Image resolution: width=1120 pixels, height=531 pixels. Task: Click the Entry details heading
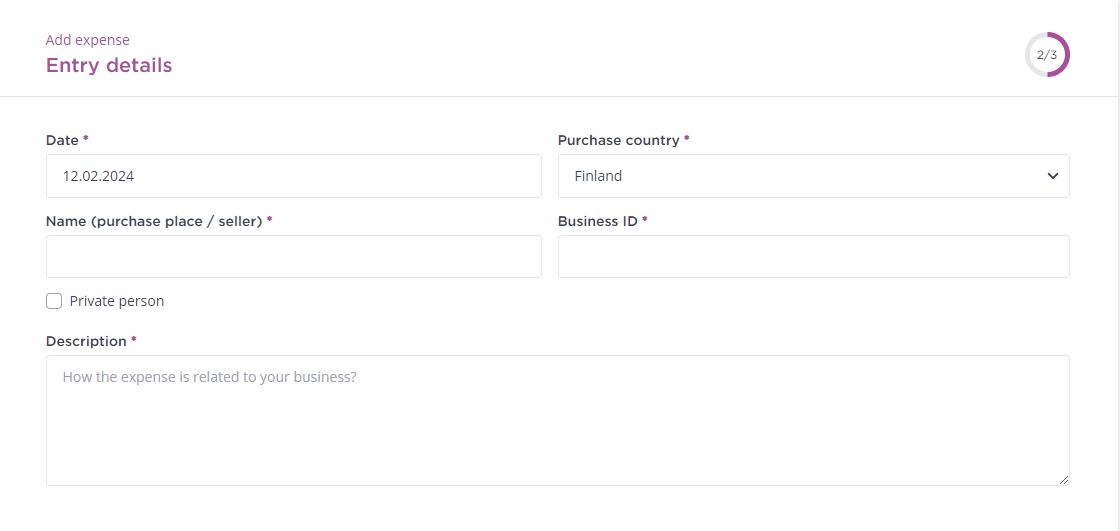(109, 65)
